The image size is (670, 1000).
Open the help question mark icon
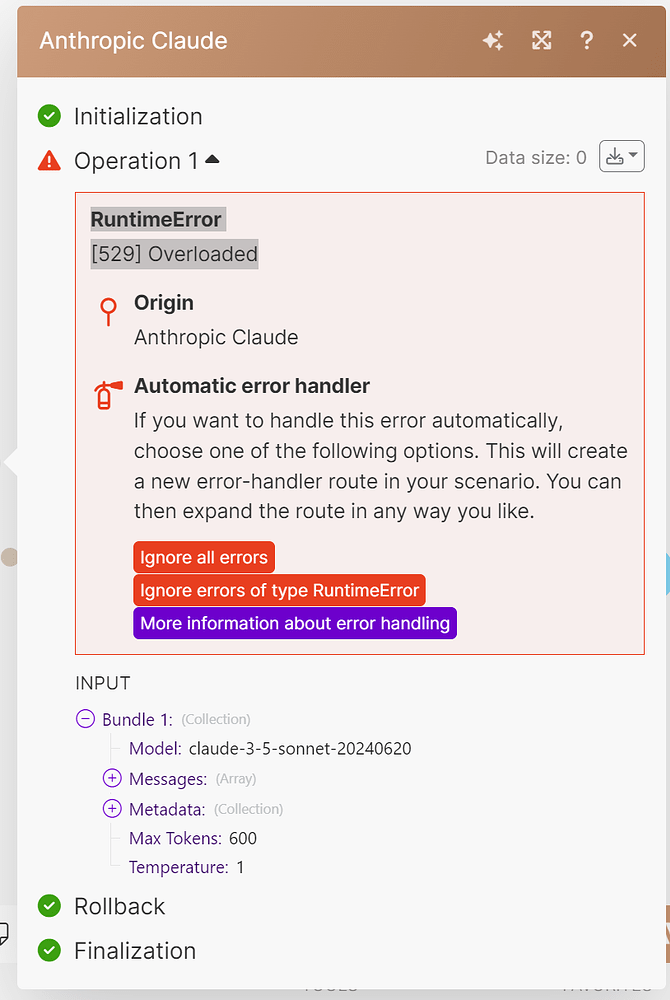[x=587, y=41]
